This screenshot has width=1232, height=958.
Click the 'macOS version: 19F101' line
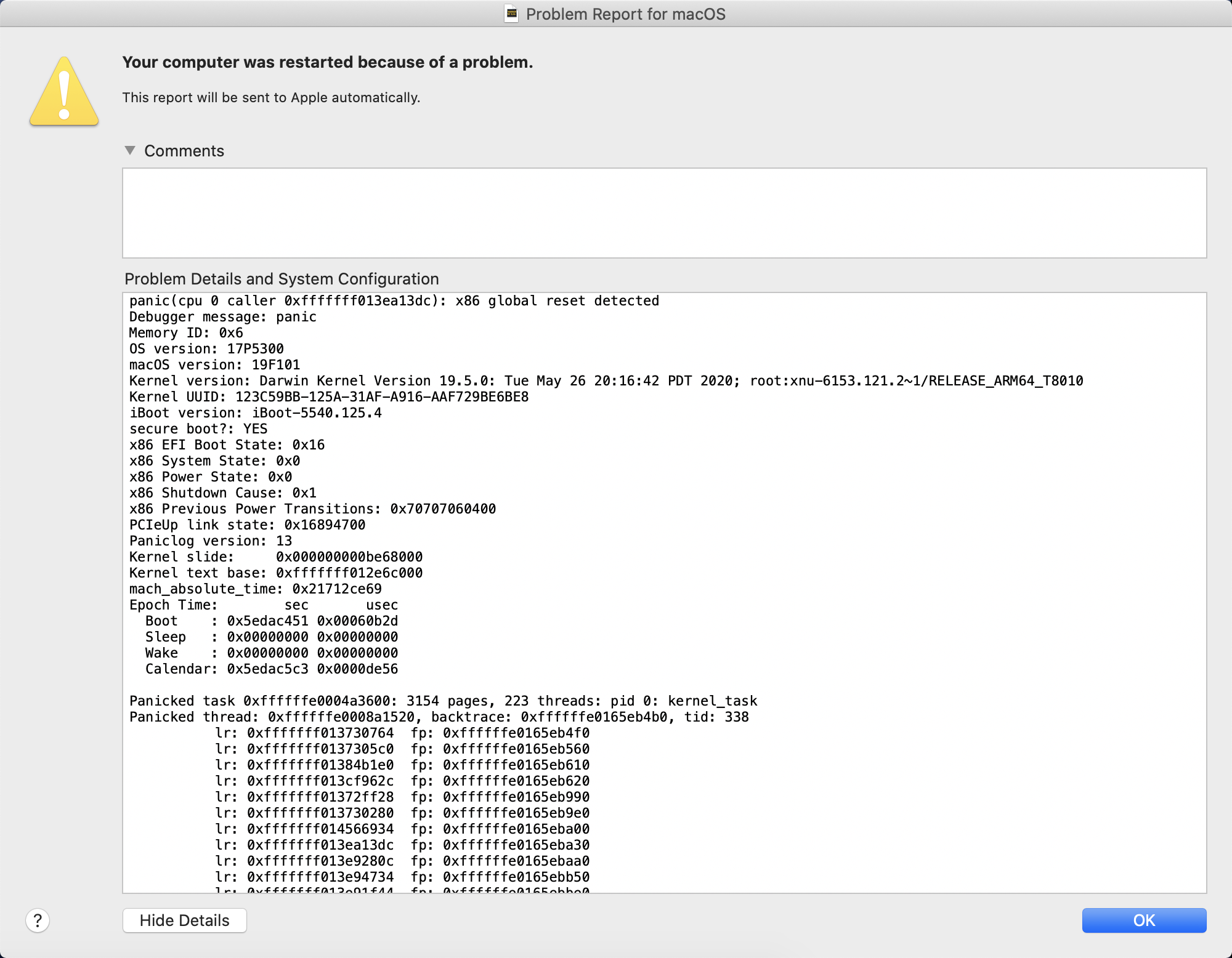[215, 365]
